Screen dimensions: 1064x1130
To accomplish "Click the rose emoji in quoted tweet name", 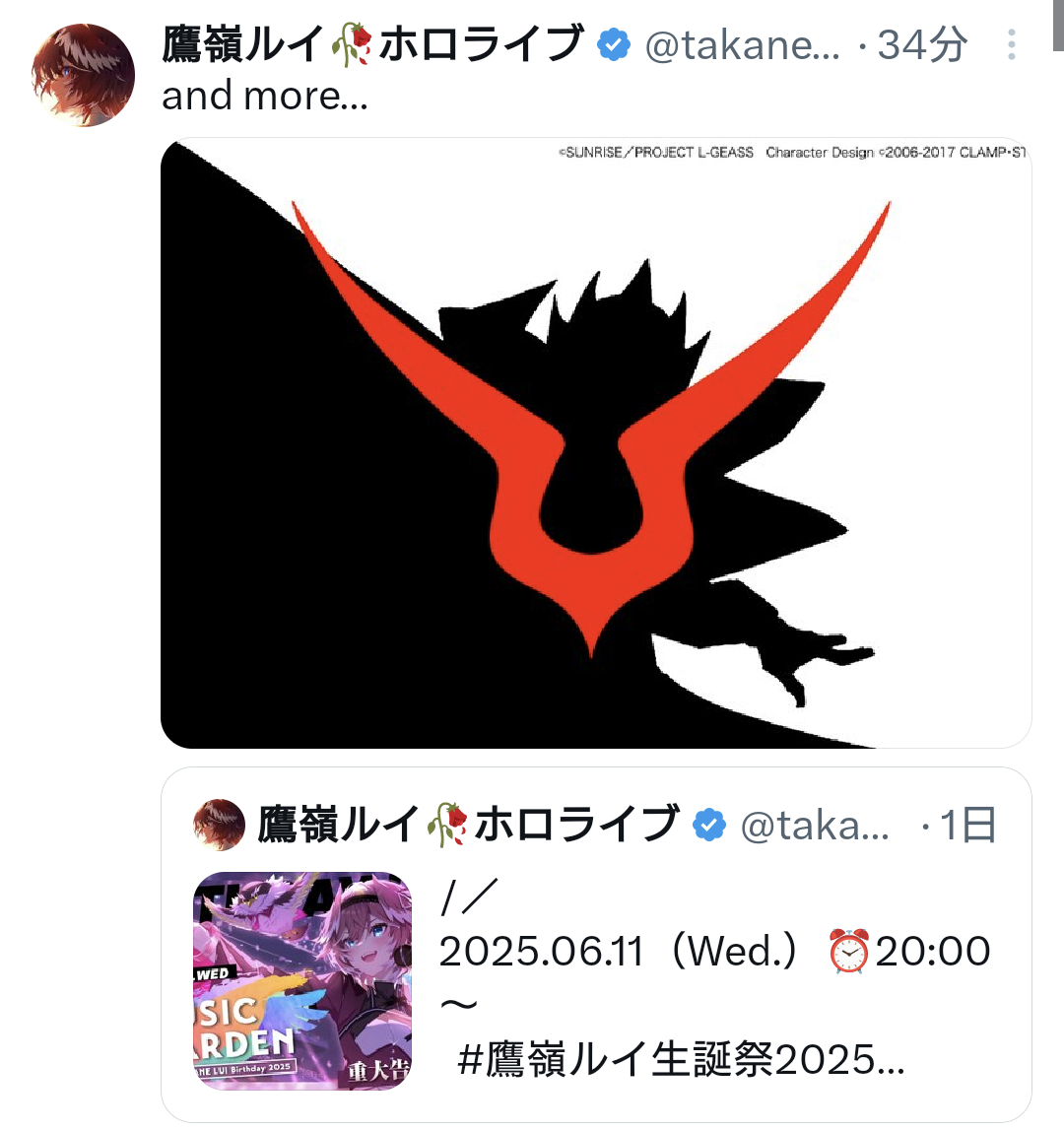I will tap(447, 824).
